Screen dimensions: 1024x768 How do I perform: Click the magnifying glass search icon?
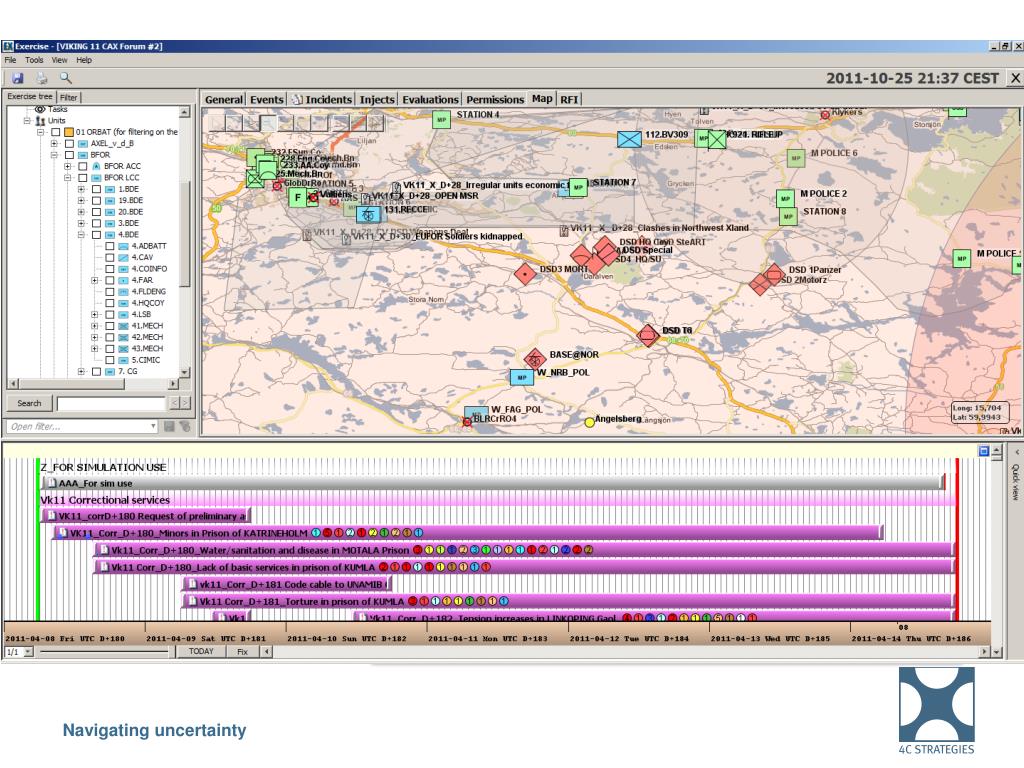coord(66,78)
